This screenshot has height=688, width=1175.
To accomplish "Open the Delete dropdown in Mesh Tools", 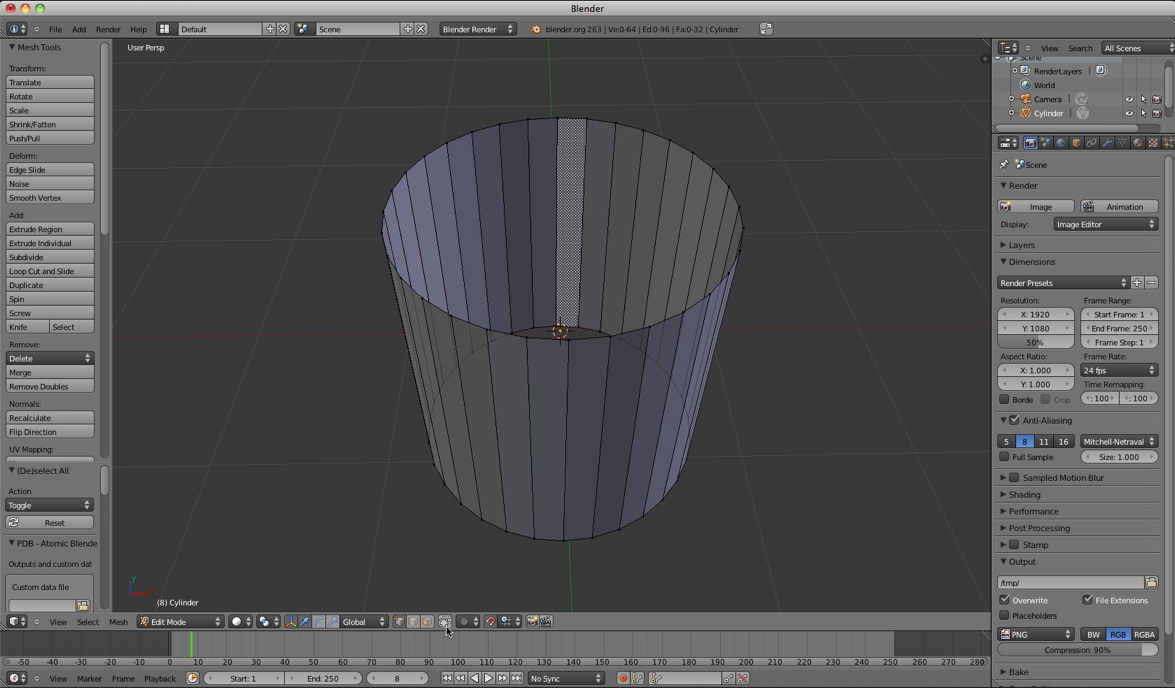I will 50,358.
